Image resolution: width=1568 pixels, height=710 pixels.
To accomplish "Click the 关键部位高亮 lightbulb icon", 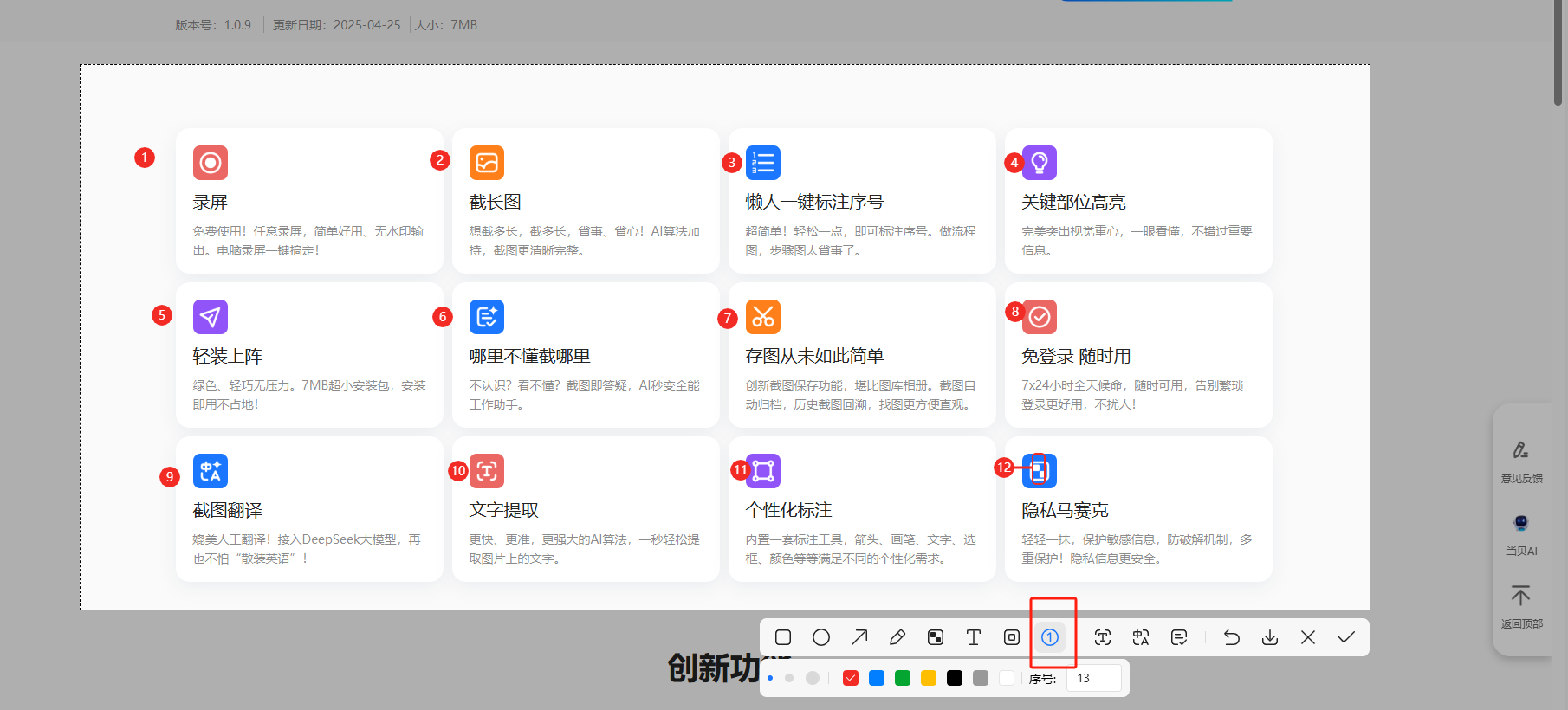I will [1040, 163].
